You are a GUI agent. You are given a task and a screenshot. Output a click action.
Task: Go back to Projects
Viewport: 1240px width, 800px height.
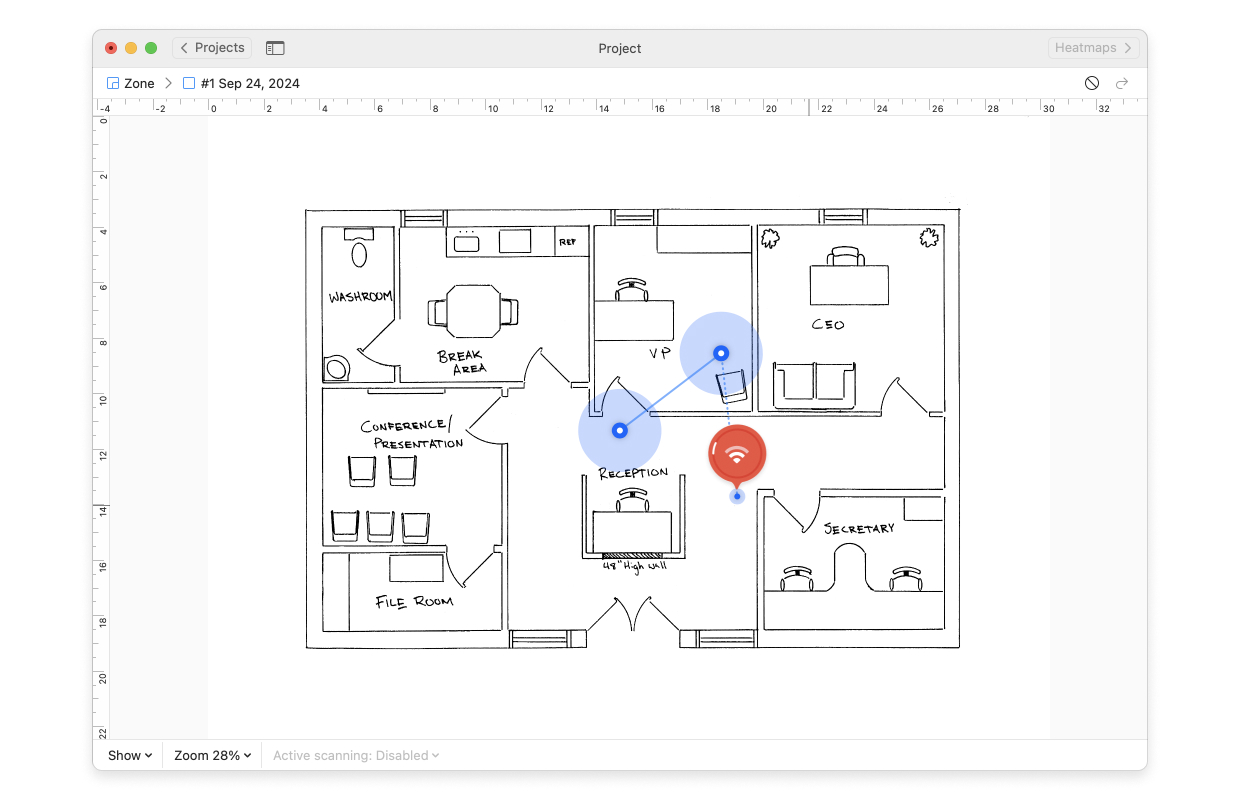click(x=212, y=48)
